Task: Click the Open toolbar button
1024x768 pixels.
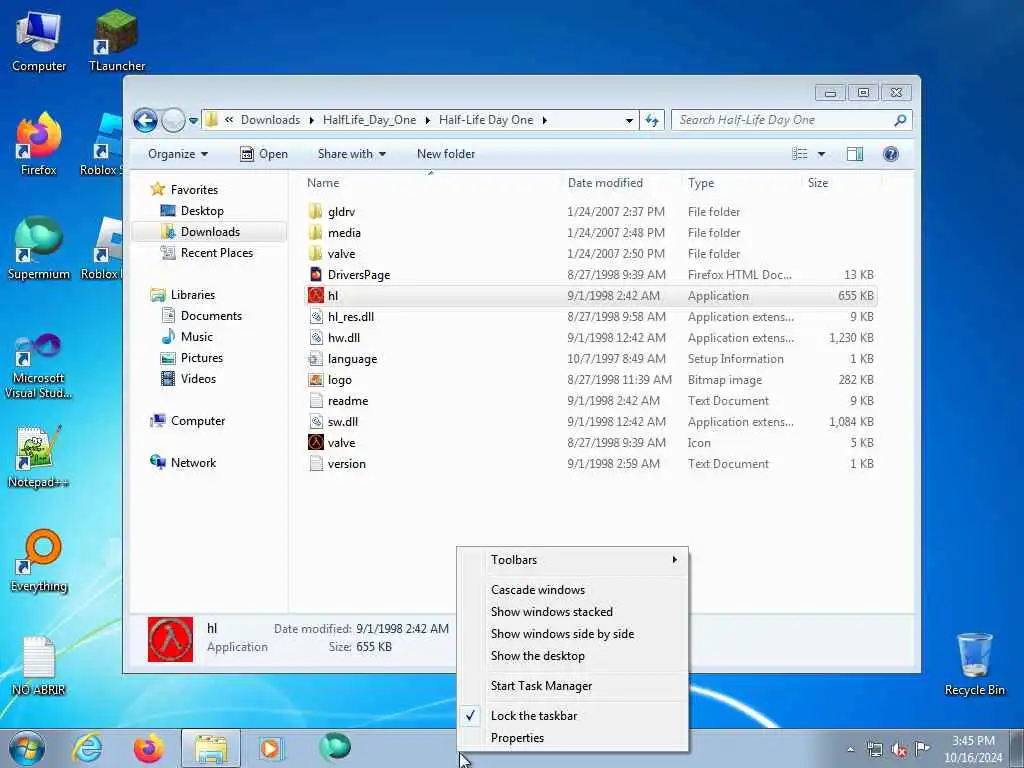Action: (x=264, y=154)
